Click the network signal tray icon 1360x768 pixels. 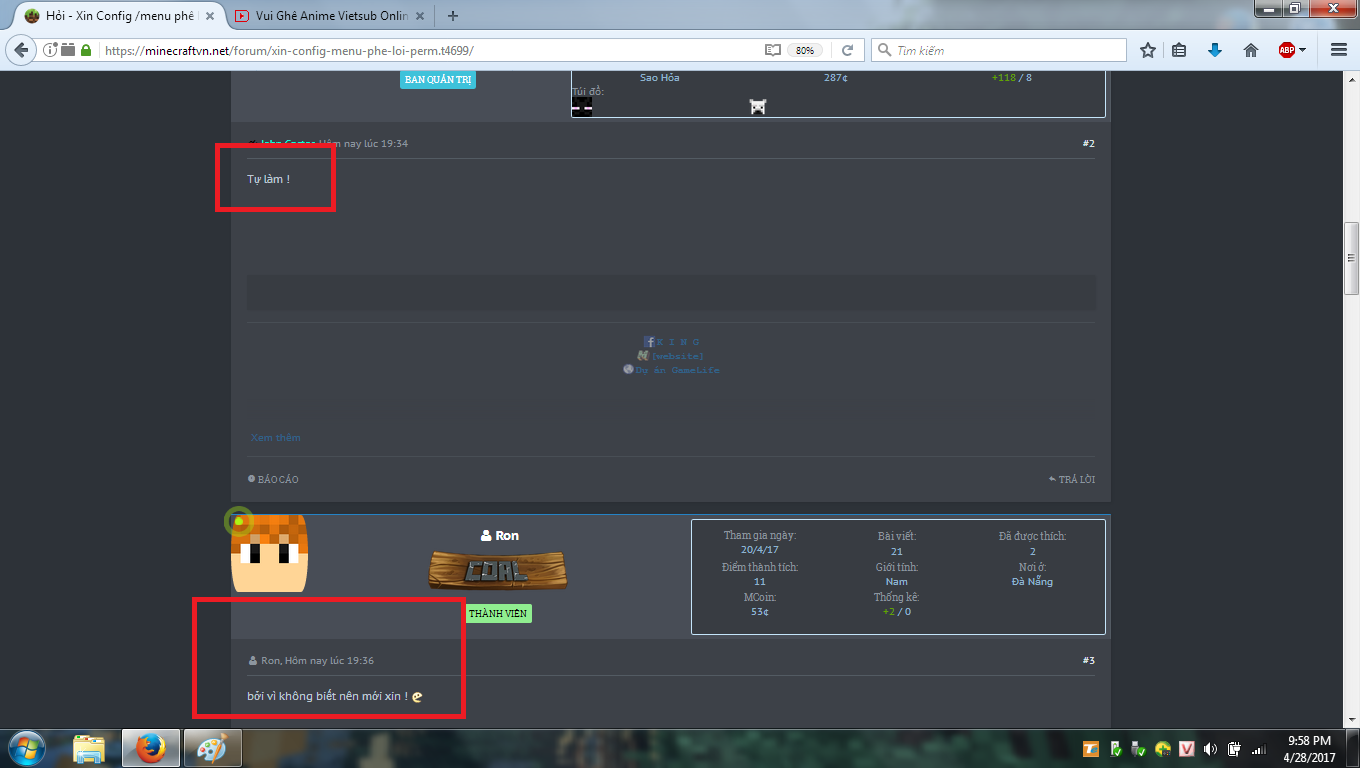click(1258, 748)
